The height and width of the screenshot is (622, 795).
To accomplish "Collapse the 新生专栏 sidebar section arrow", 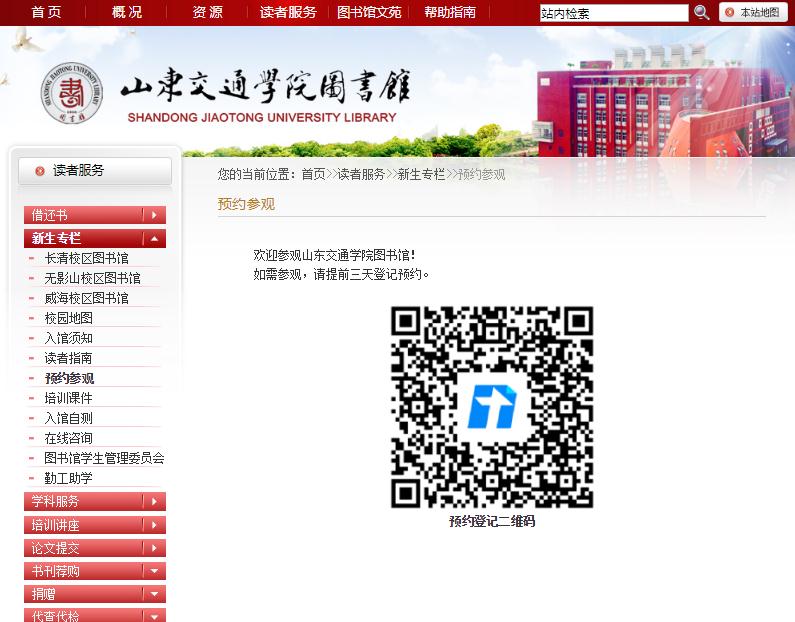I will click(x=154, y=239).
